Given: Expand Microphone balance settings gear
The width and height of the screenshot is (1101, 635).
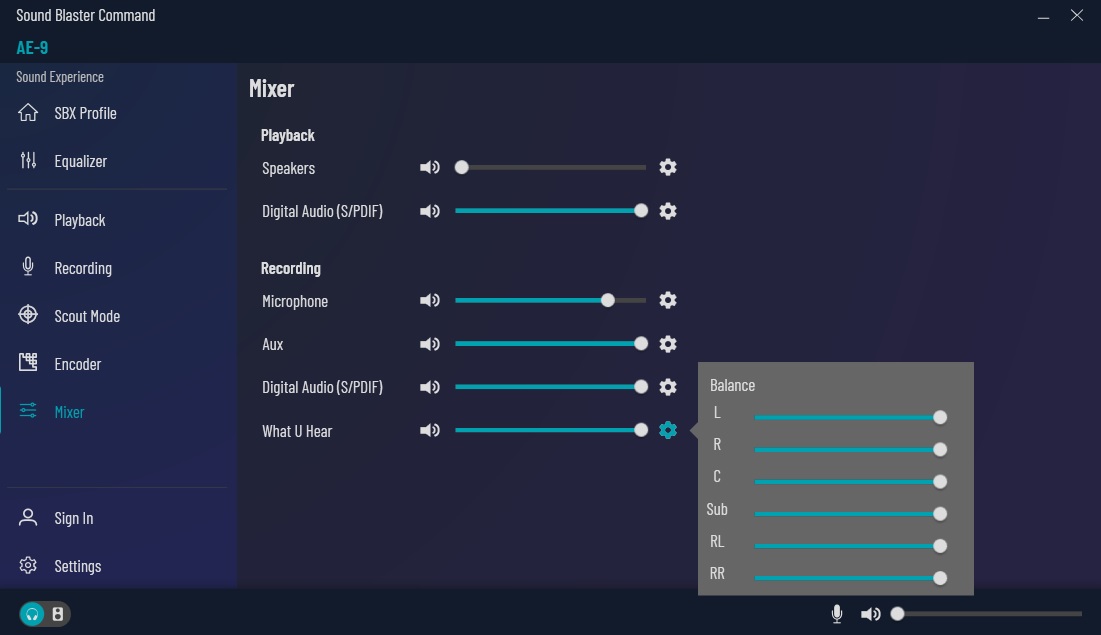Looking at the screenshot, I should tap(668, 301).
